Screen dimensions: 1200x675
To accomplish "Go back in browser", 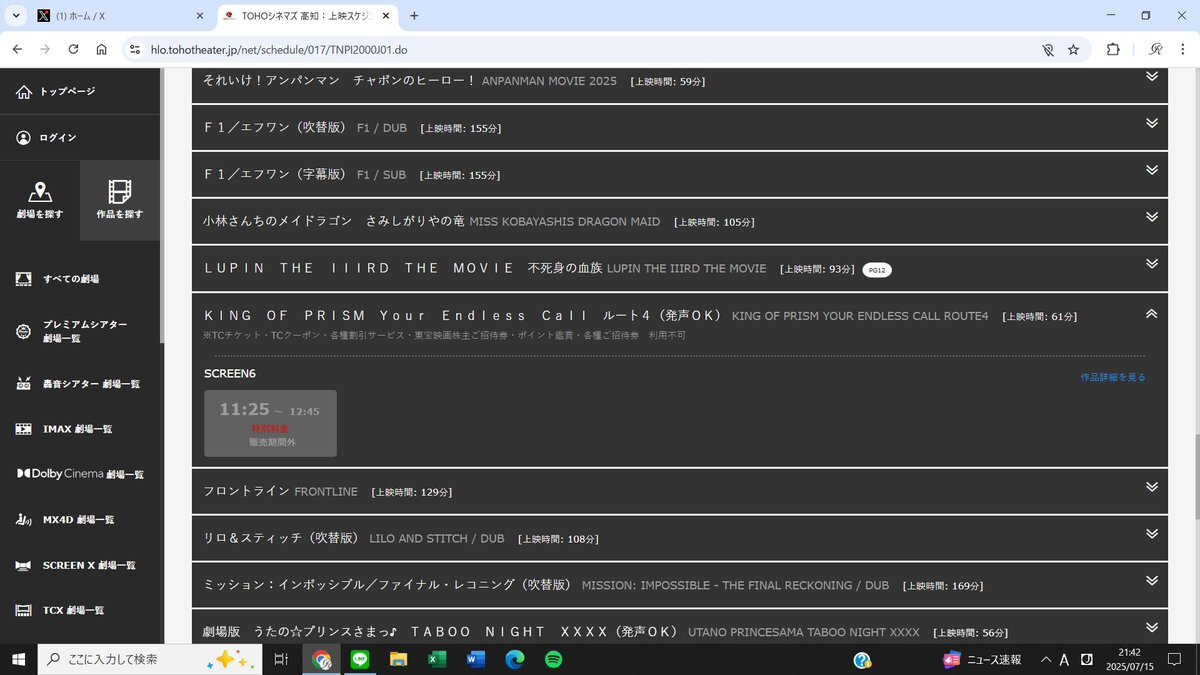I will point(17,49).
